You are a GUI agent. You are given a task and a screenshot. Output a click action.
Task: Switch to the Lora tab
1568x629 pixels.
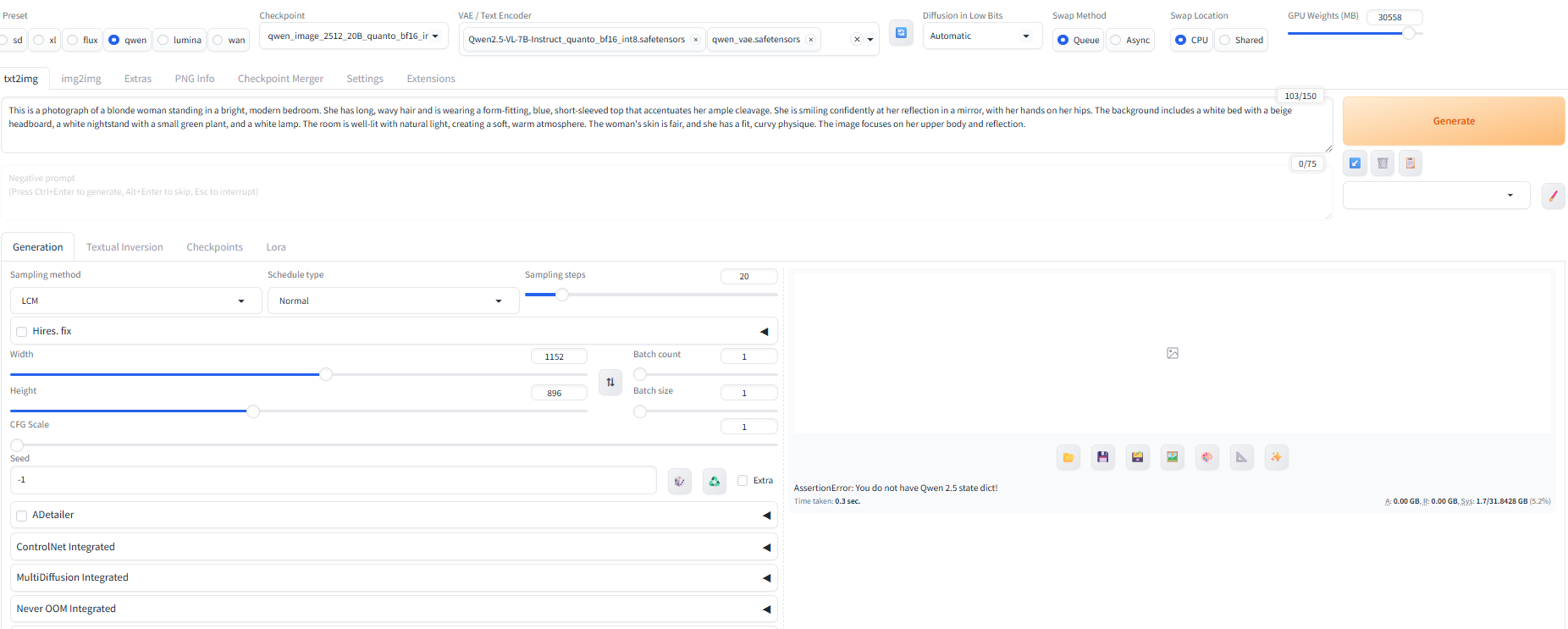tap(276, 247)
